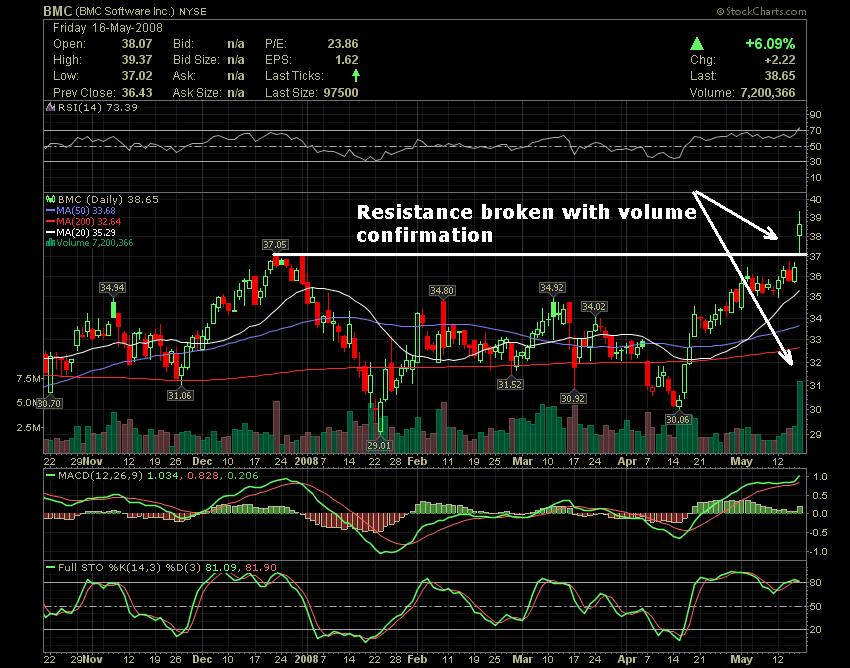
Task: Click the header Volume value 7,200,366
Action: (x=768, y=92)
